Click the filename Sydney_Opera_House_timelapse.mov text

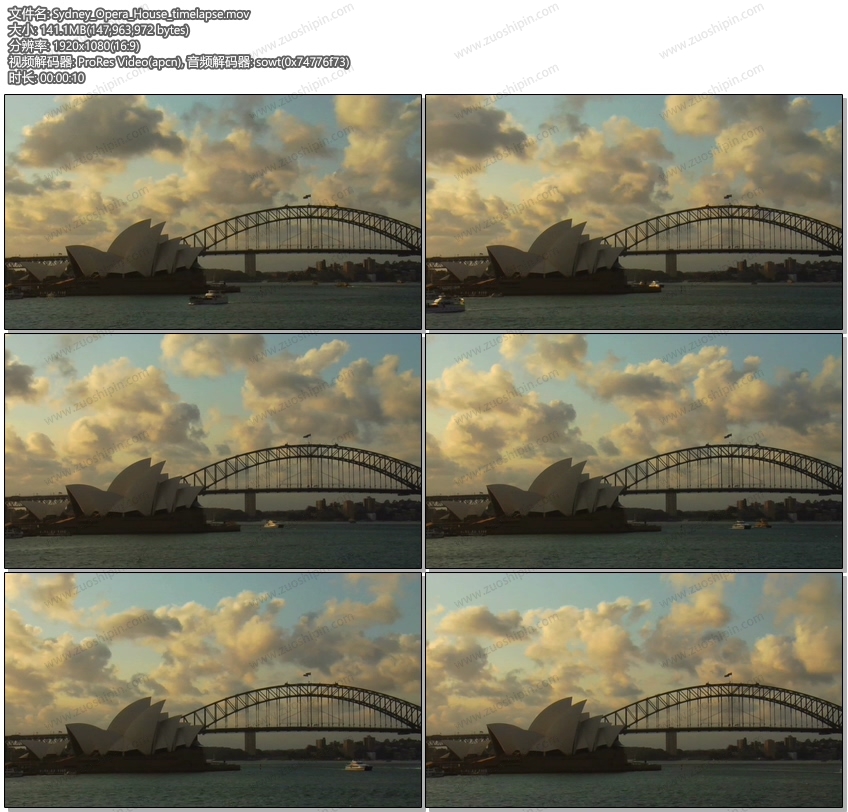click(150, 14)
